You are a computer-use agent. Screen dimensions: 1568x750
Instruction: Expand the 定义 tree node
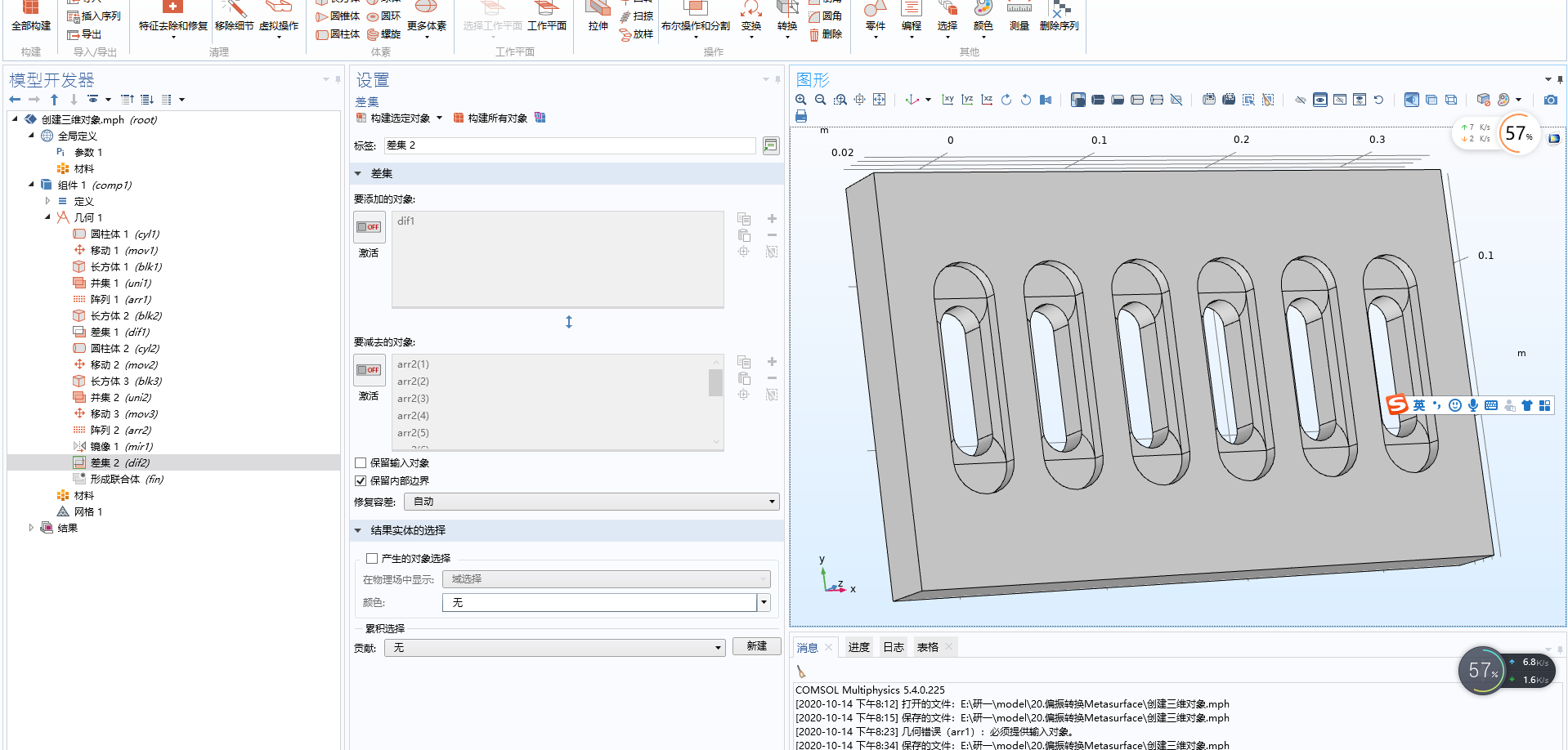(x=47, y=201)
